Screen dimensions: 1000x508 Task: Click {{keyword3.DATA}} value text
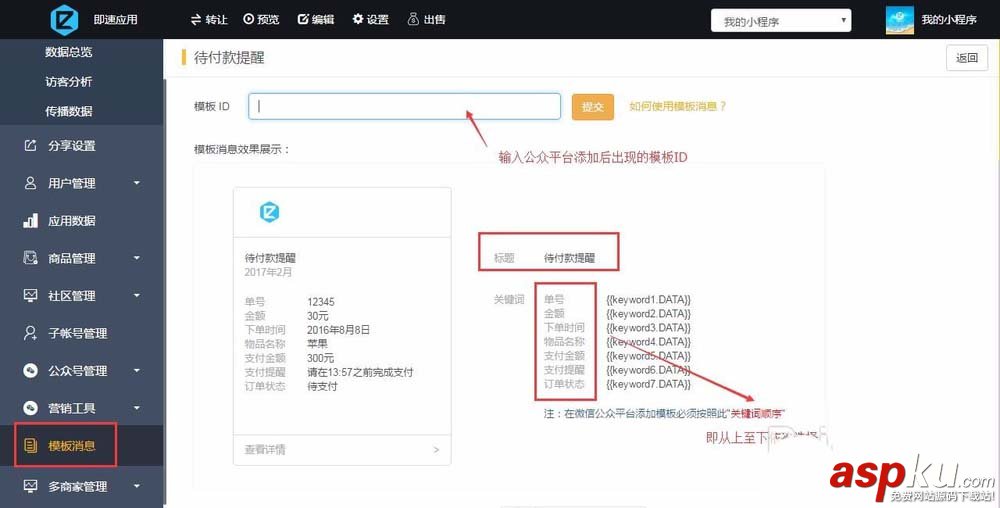tap(649, 328)
